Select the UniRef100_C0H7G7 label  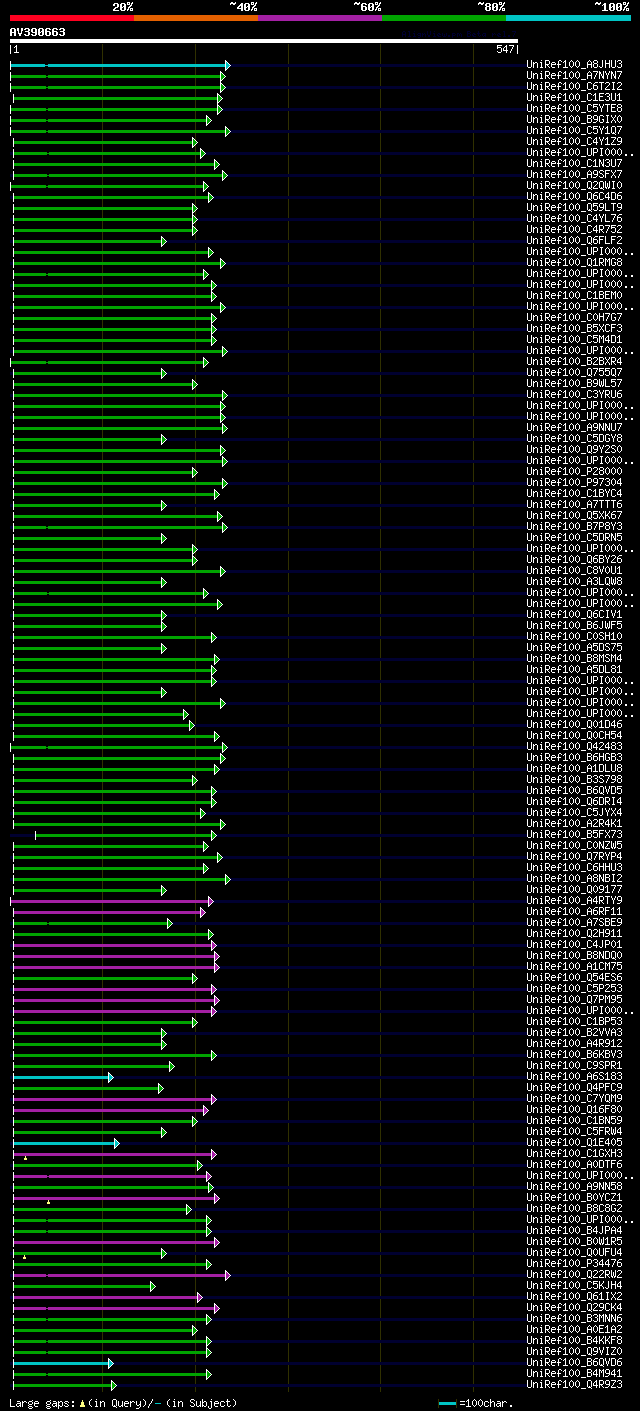tap(575, 317)
